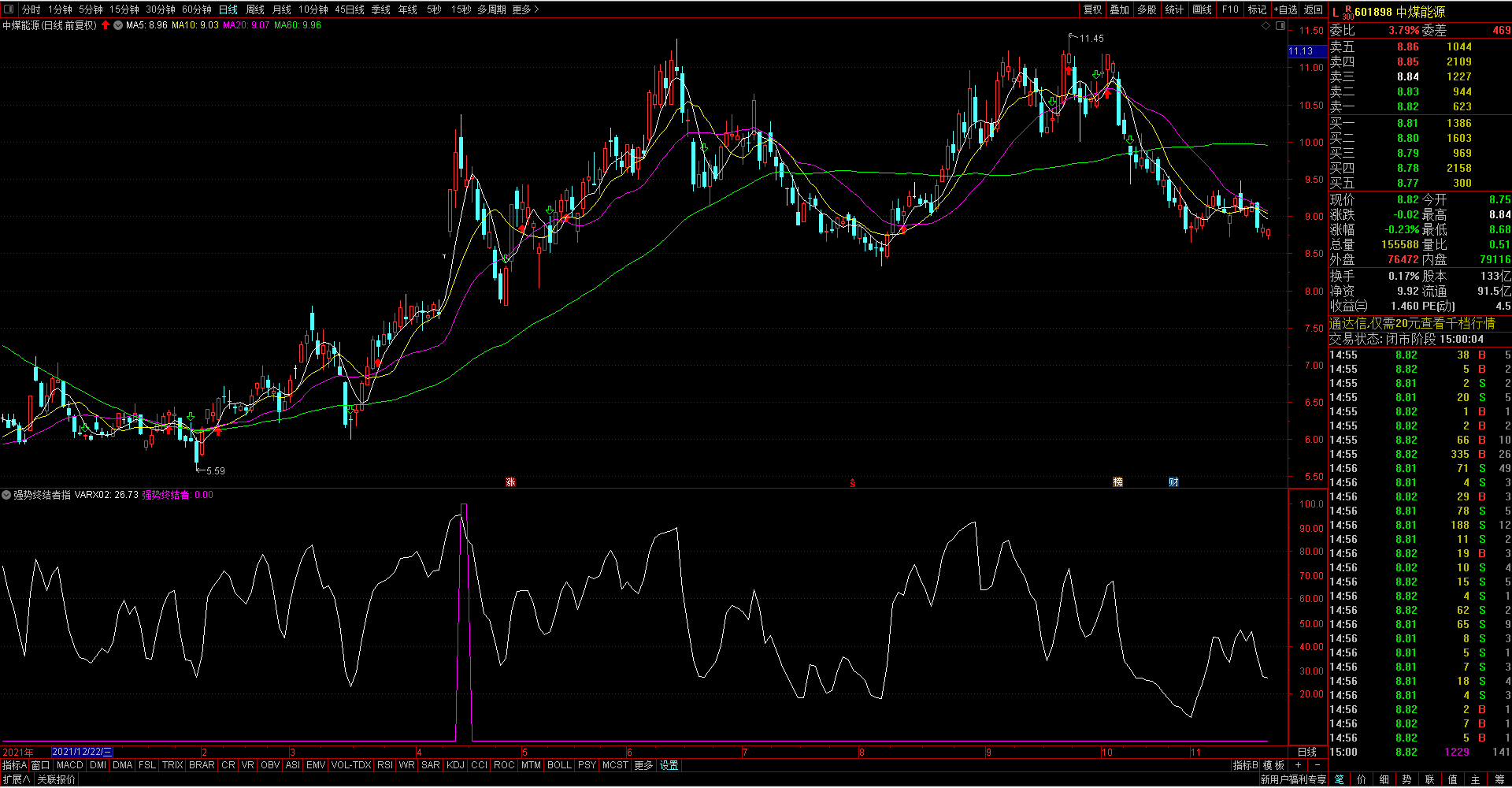1512x788 pixels.
Task: Open the 复权 adjustment menu
Action: [x=1092, y=9]
